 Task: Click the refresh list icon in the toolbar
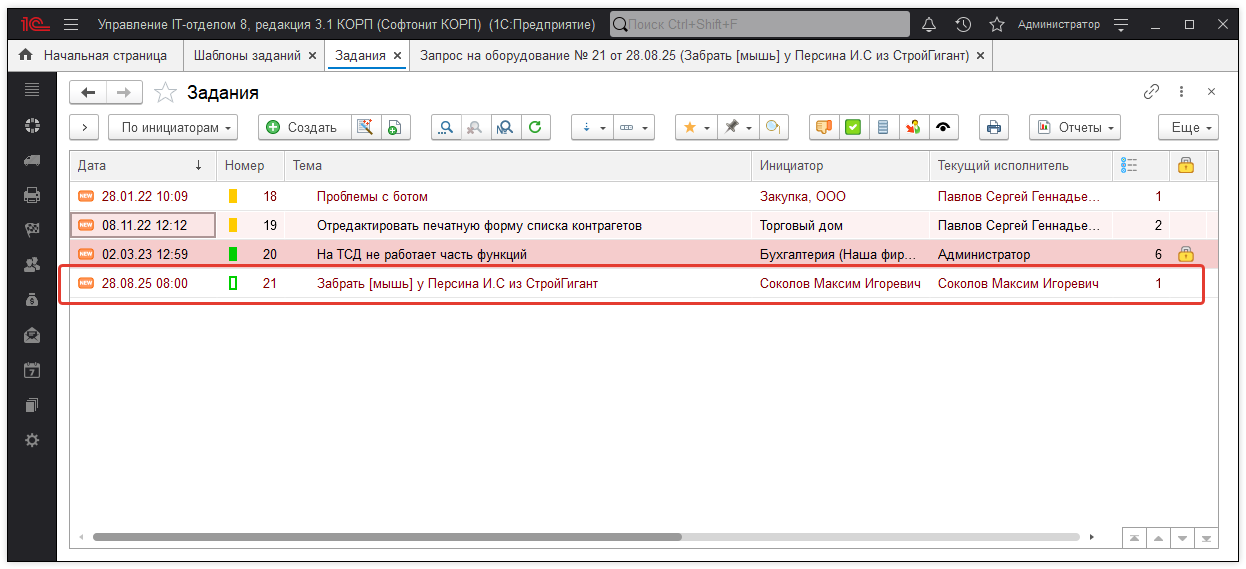(535, 127)
